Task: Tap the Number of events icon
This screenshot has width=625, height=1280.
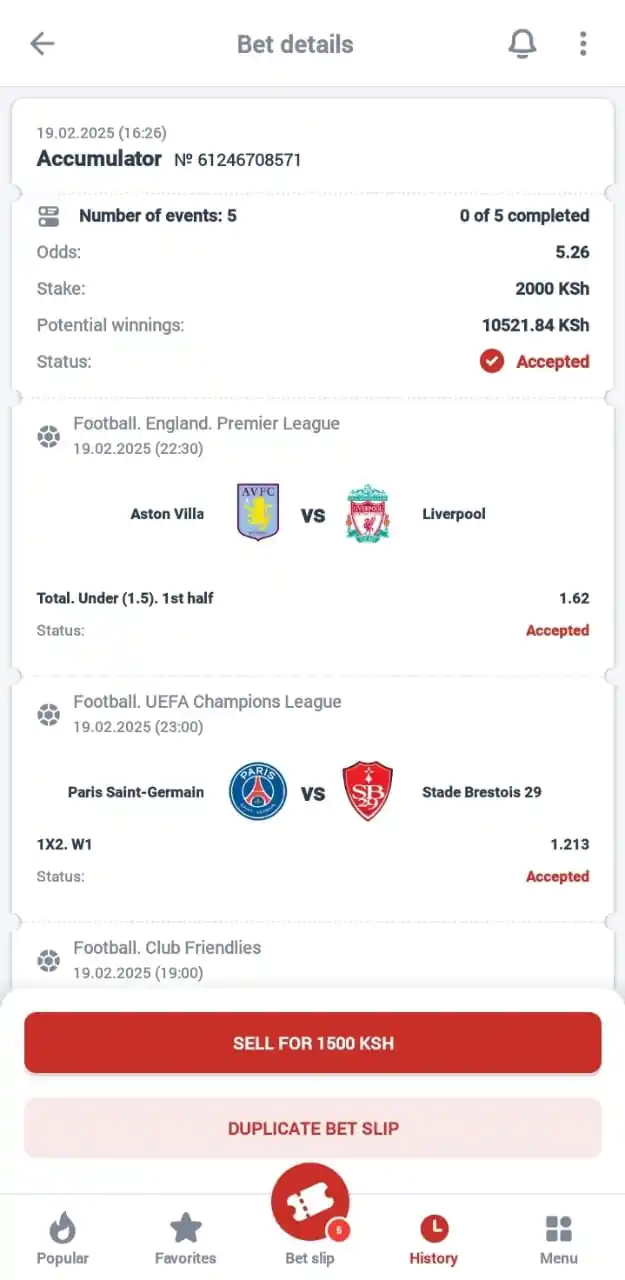Action: tap(48, 216)
